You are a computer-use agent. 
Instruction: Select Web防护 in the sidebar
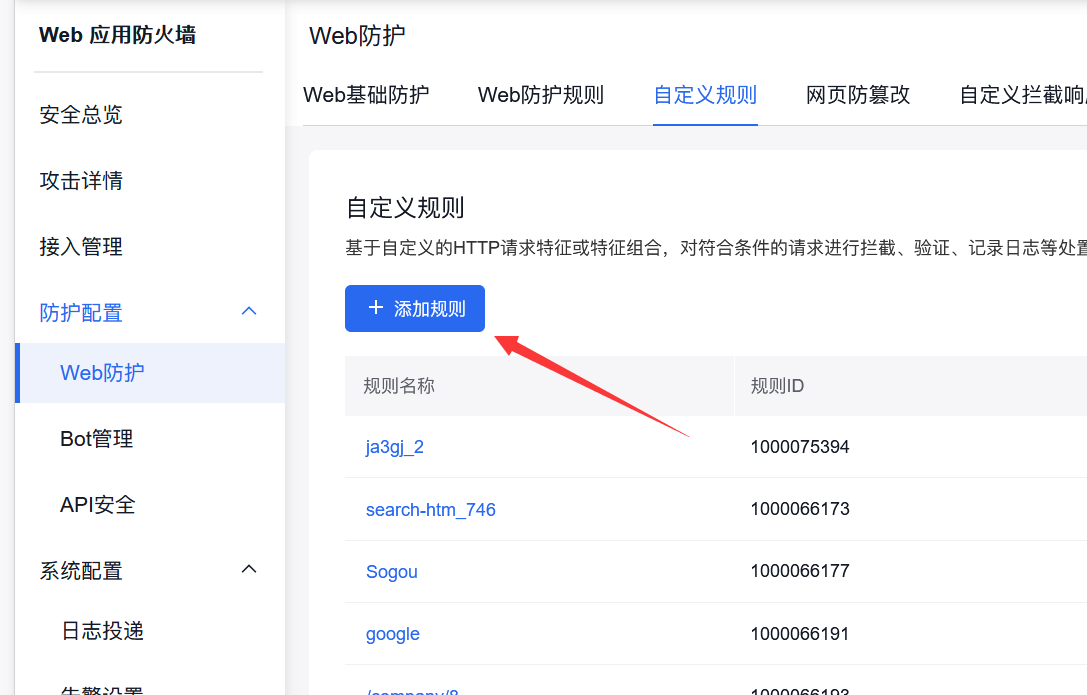(x=150, y=373)
